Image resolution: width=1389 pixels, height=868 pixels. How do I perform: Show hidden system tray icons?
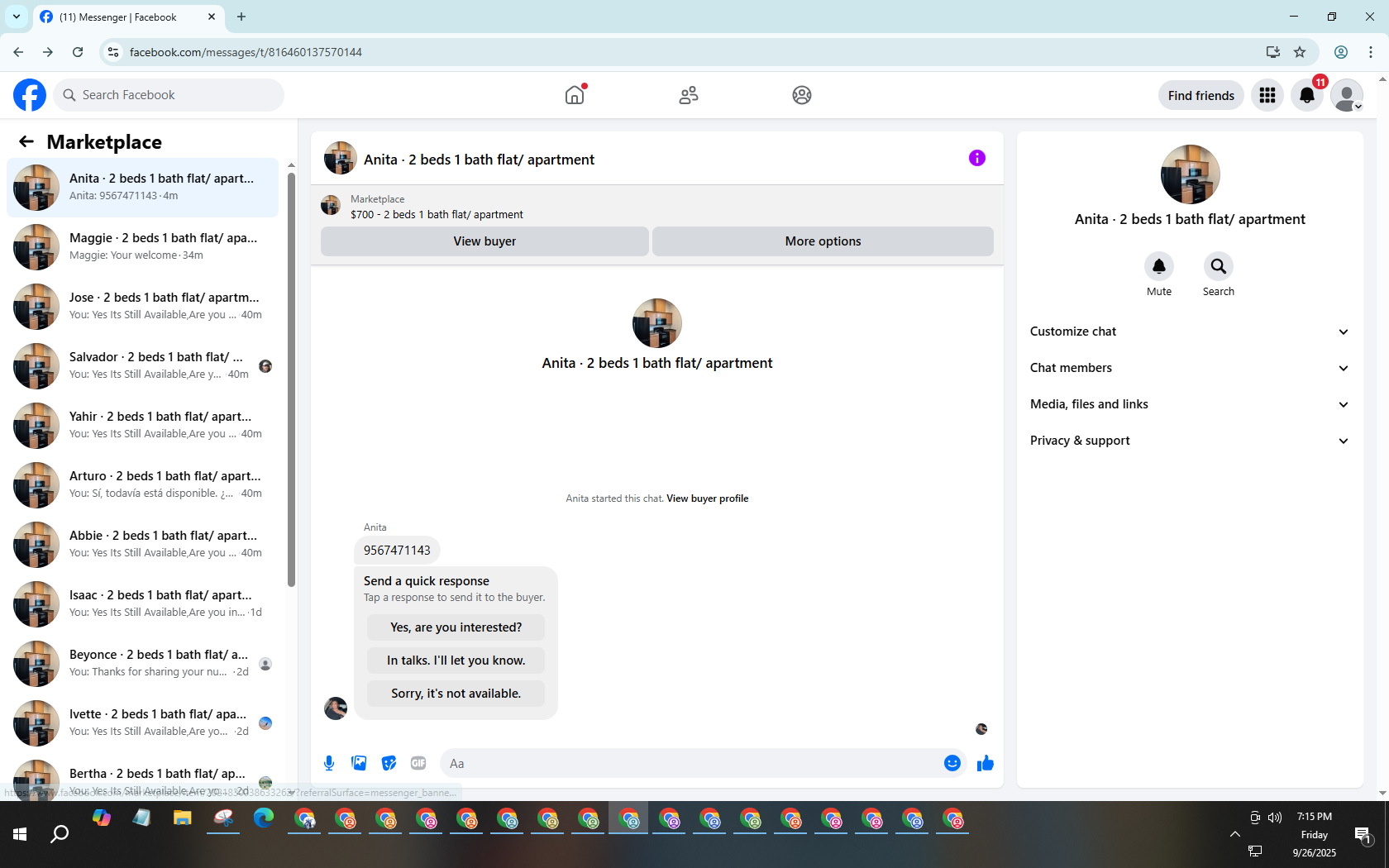1235,834
